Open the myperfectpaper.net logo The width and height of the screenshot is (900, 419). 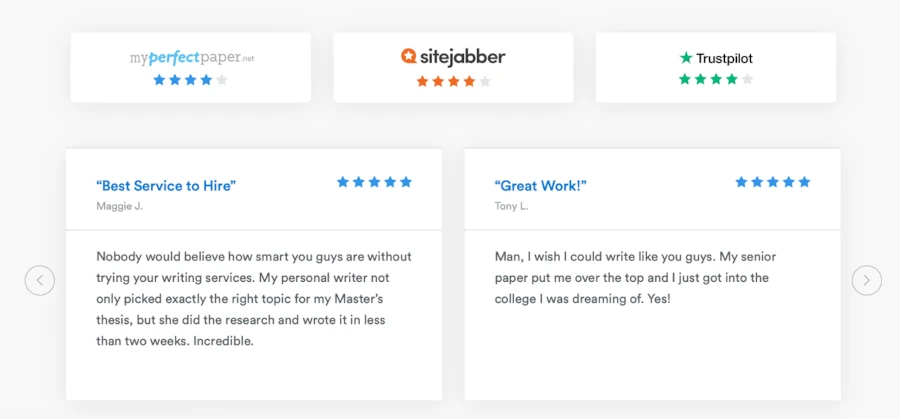coord(192,58)
